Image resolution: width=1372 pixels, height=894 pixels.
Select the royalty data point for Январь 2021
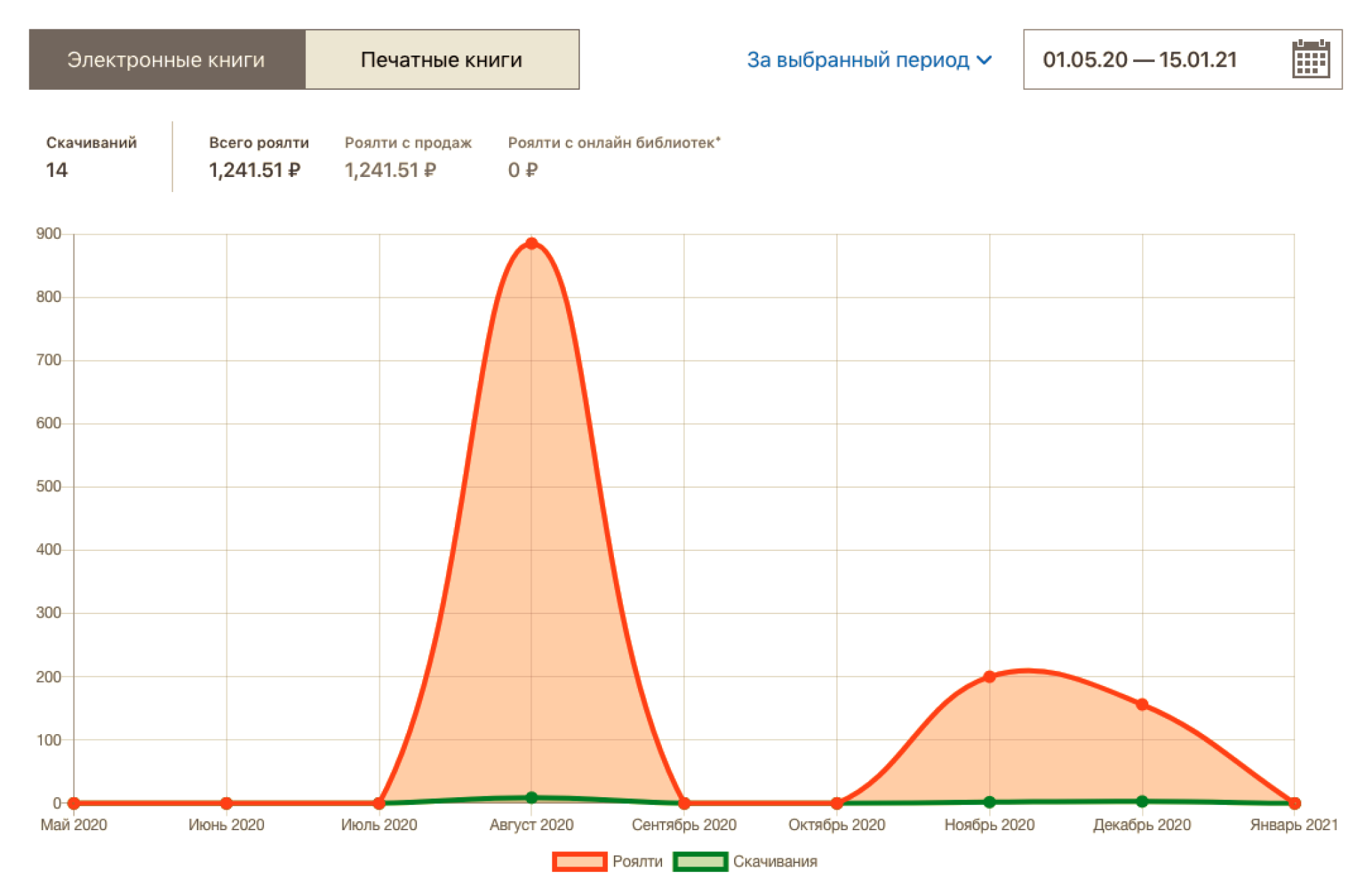click(1294, 803)
